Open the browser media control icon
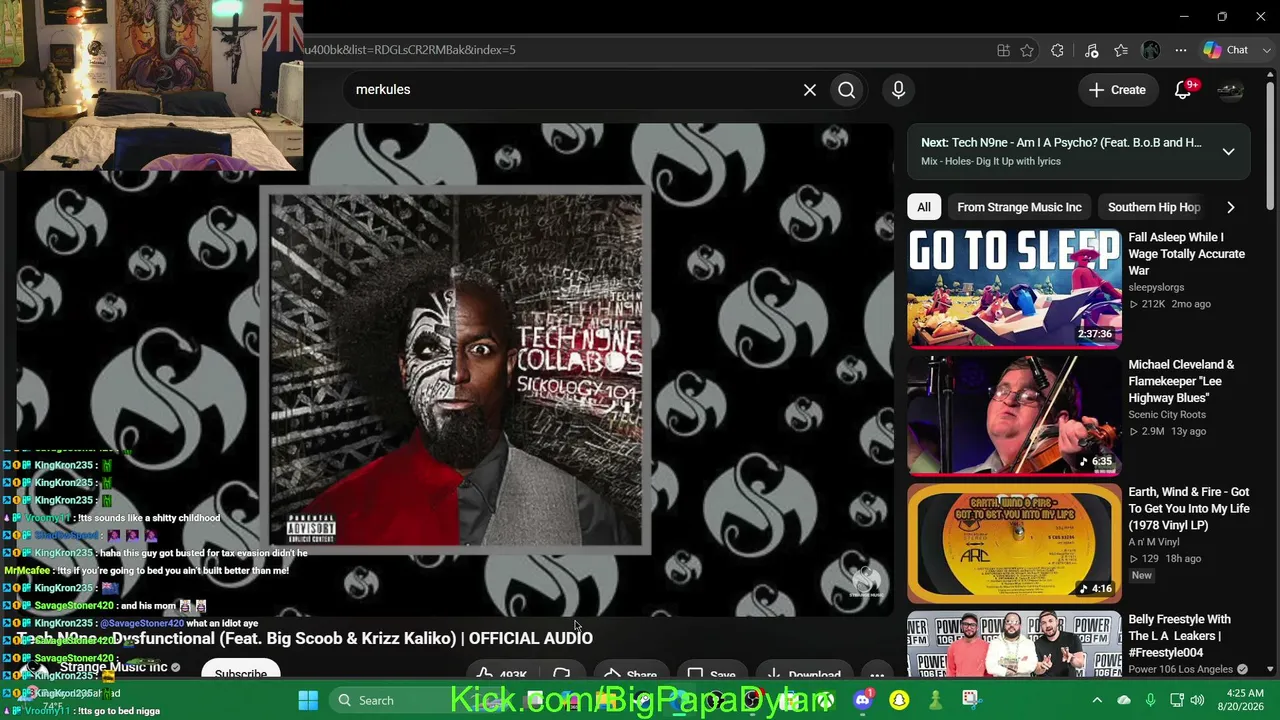 1091,50
